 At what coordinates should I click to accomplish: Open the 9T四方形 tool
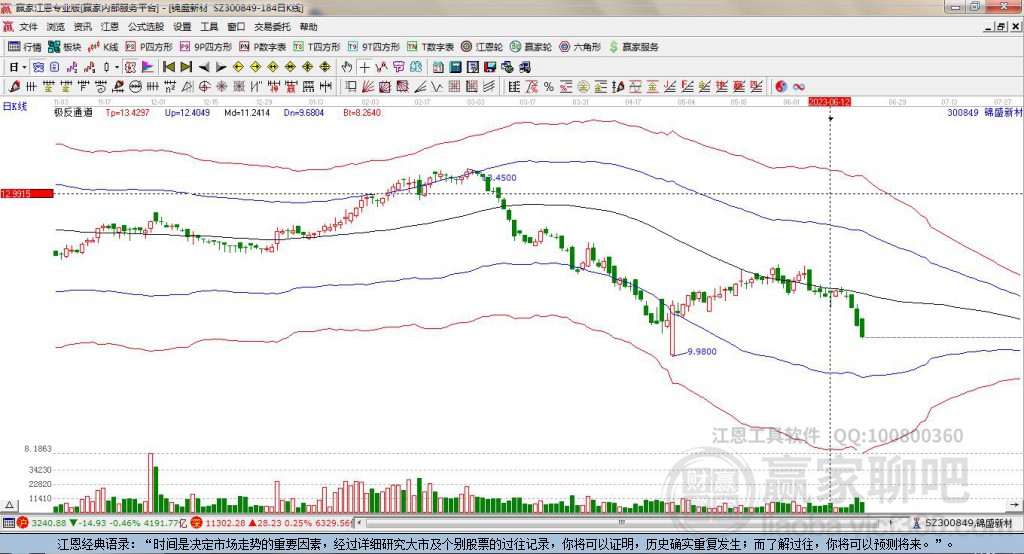(374, 47)
